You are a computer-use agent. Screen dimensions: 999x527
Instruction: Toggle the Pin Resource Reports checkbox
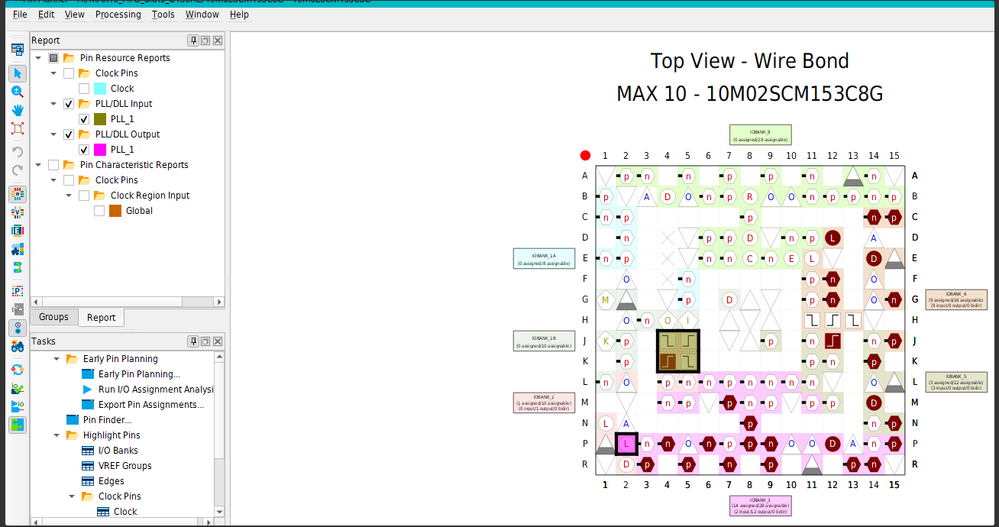pos(54,58)
